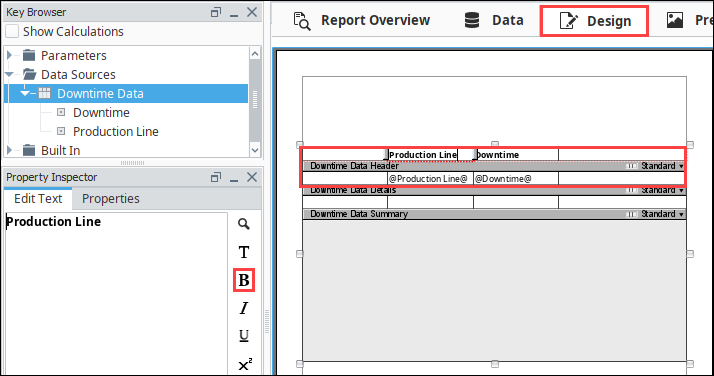Image resolution: width=714 pixels, height=376 pixels.
Task: Click column grip icon on Downtime Data Details
Action: pyautogui.click(x=631, y=190)
